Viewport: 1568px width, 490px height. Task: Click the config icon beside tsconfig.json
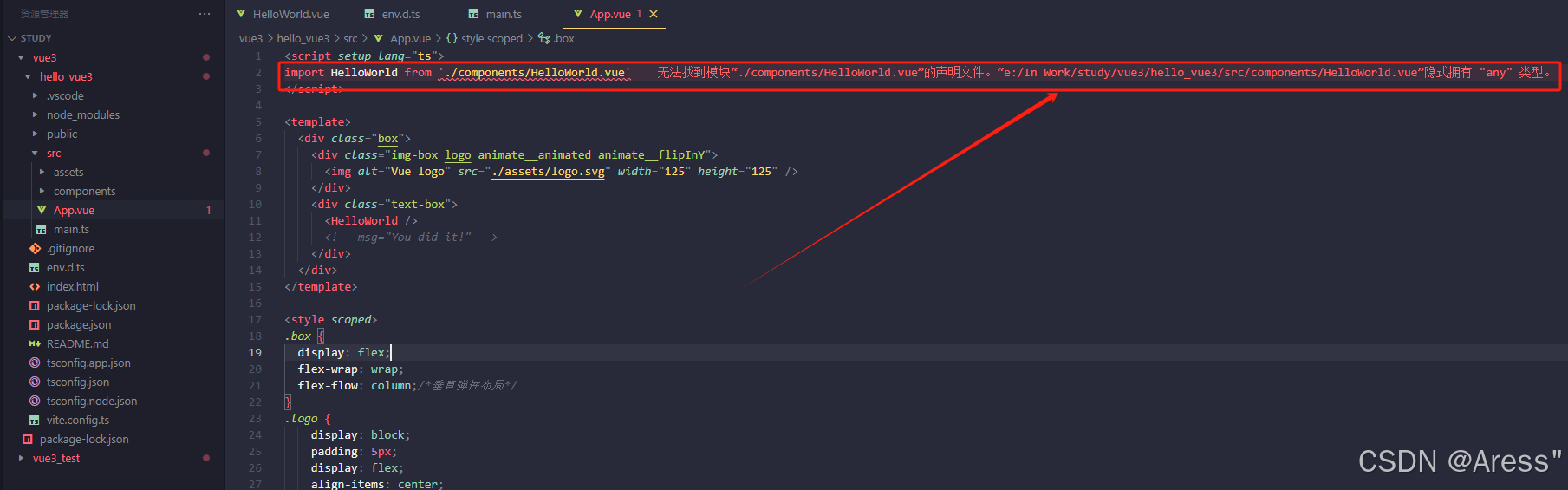(35, 382)
